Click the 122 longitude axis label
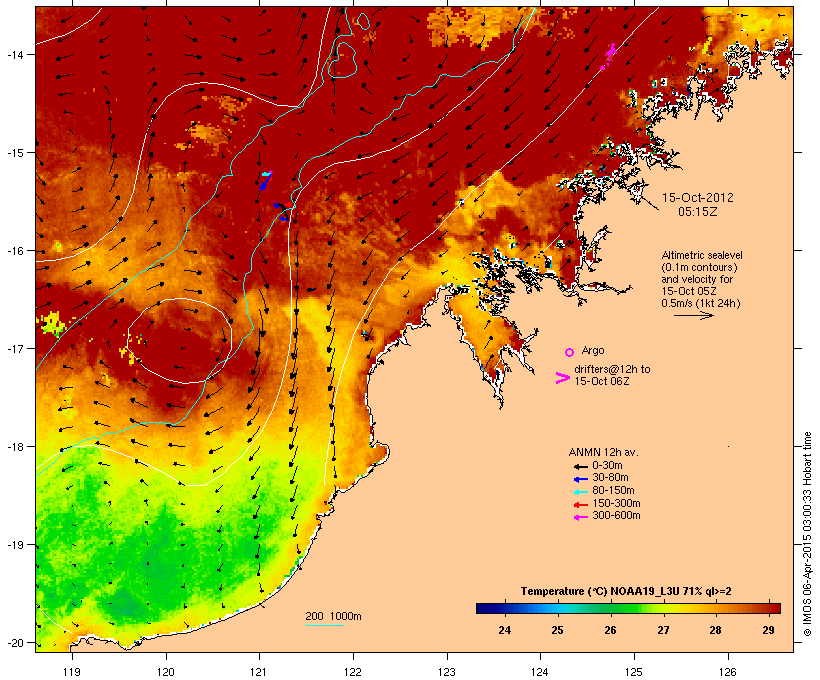The width and height of the screenshot is (820, 680). click(x=353, y=672)
